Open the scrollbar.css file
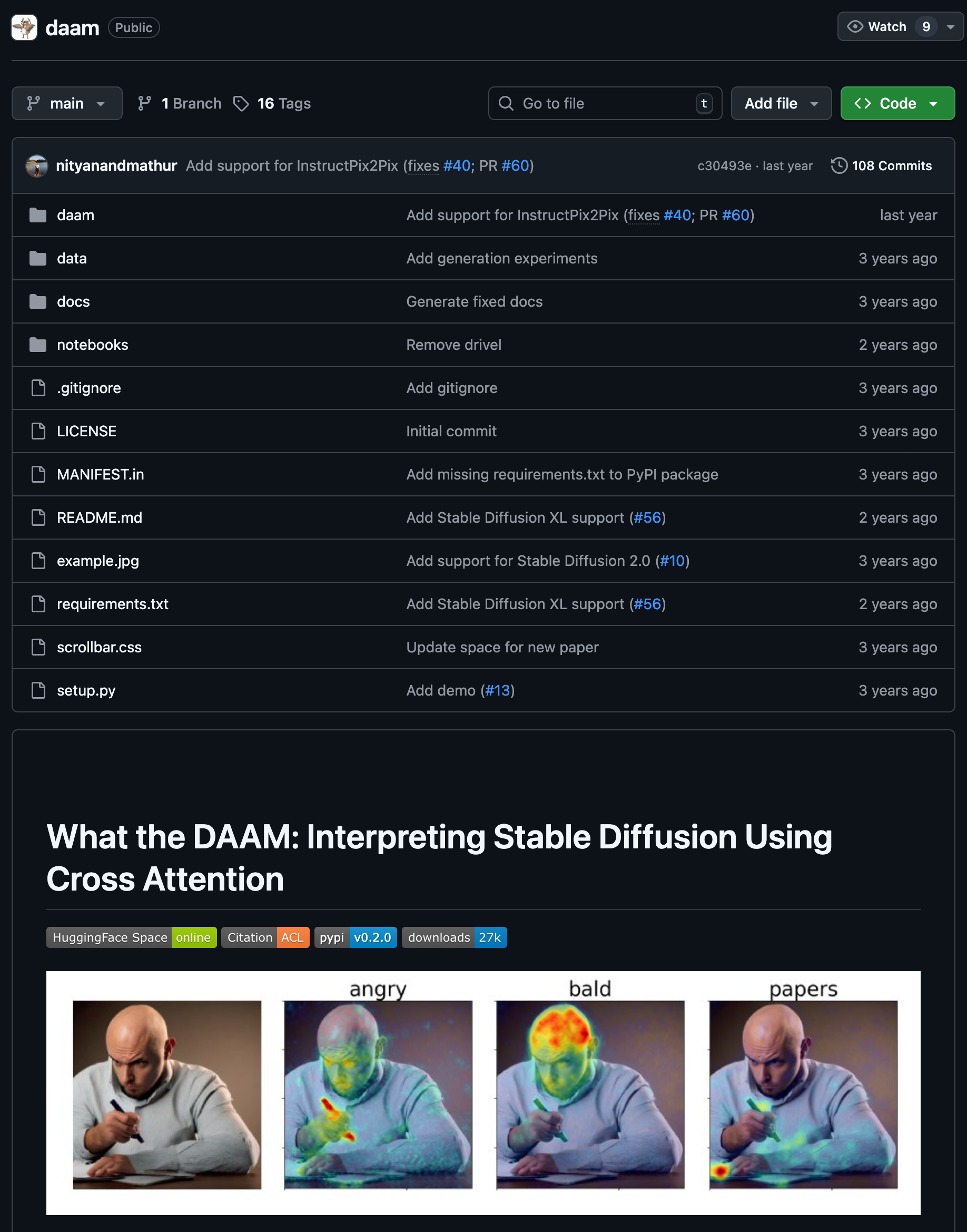The width and height of the screenshot is (967, 1232). 99,647
